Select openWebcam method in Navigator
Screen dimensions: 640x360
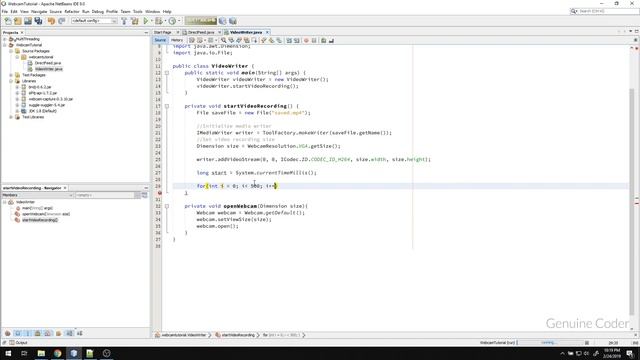(x=46, y=214)
